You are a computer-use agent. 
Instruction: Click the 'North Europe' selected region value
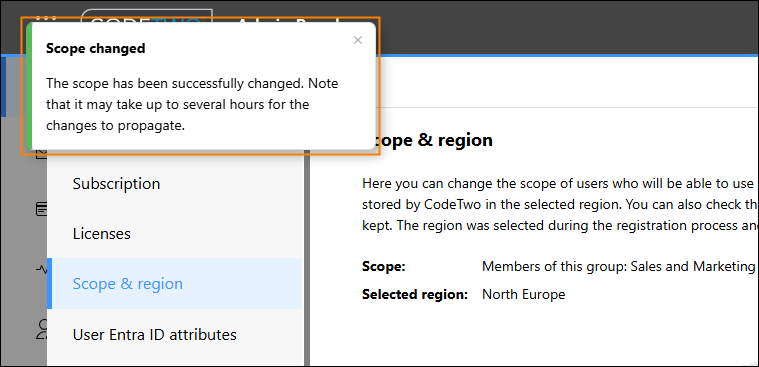[523, 294]
